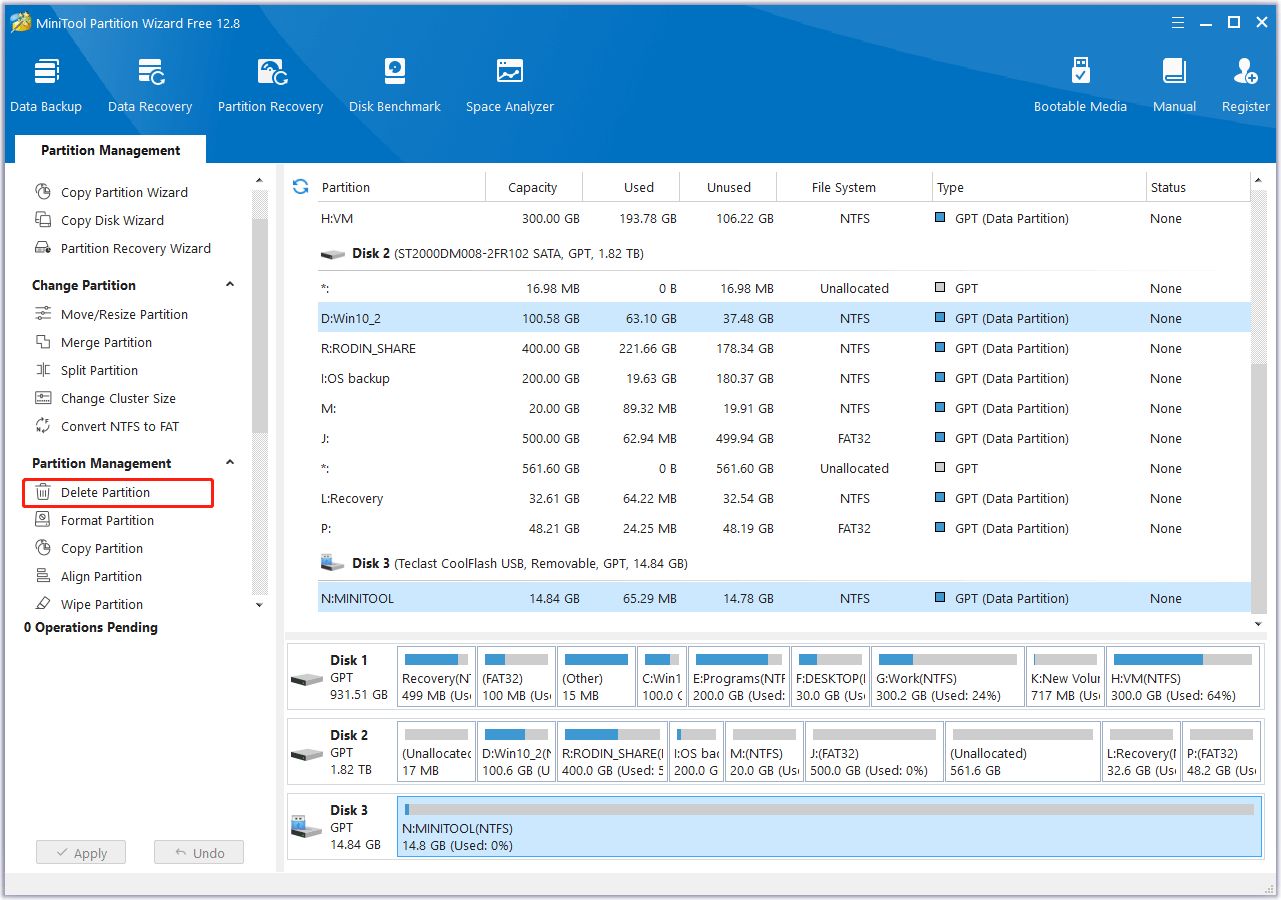Click the Apply button
Image resolution: width=1281 pixels, height=900 pixels.
(x=81, y=853)
